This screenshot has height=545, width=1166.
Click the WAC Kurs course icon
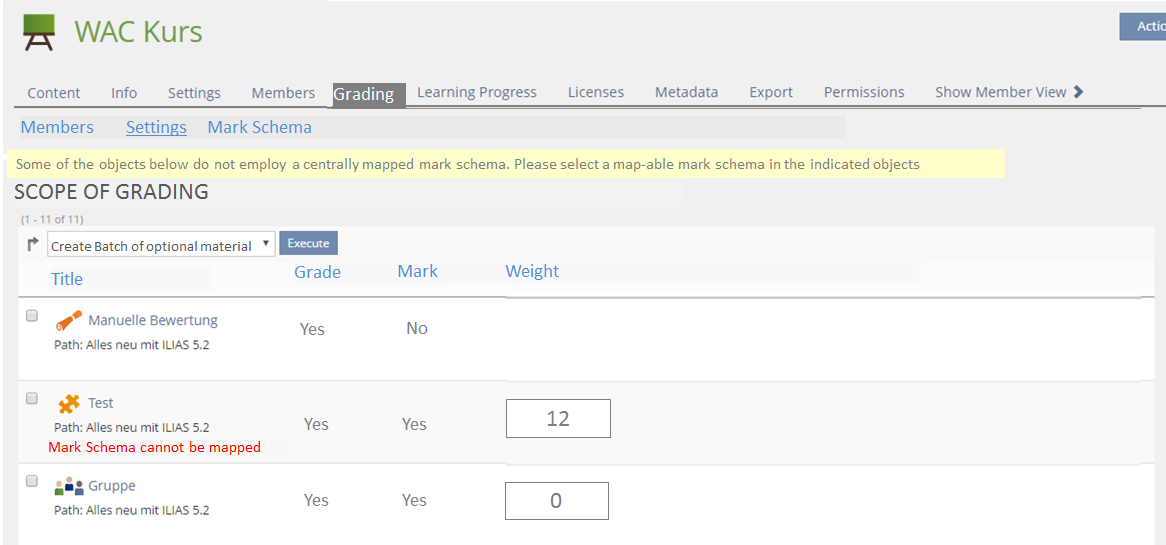pos(38,32)
